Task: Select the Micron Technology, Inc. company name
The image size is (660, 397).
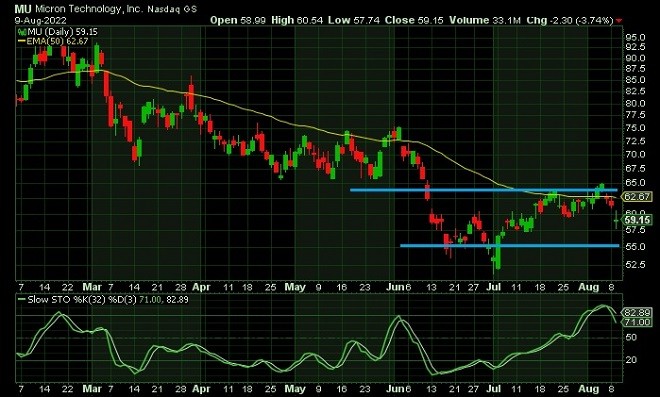Action: click(x=89, y=8)
